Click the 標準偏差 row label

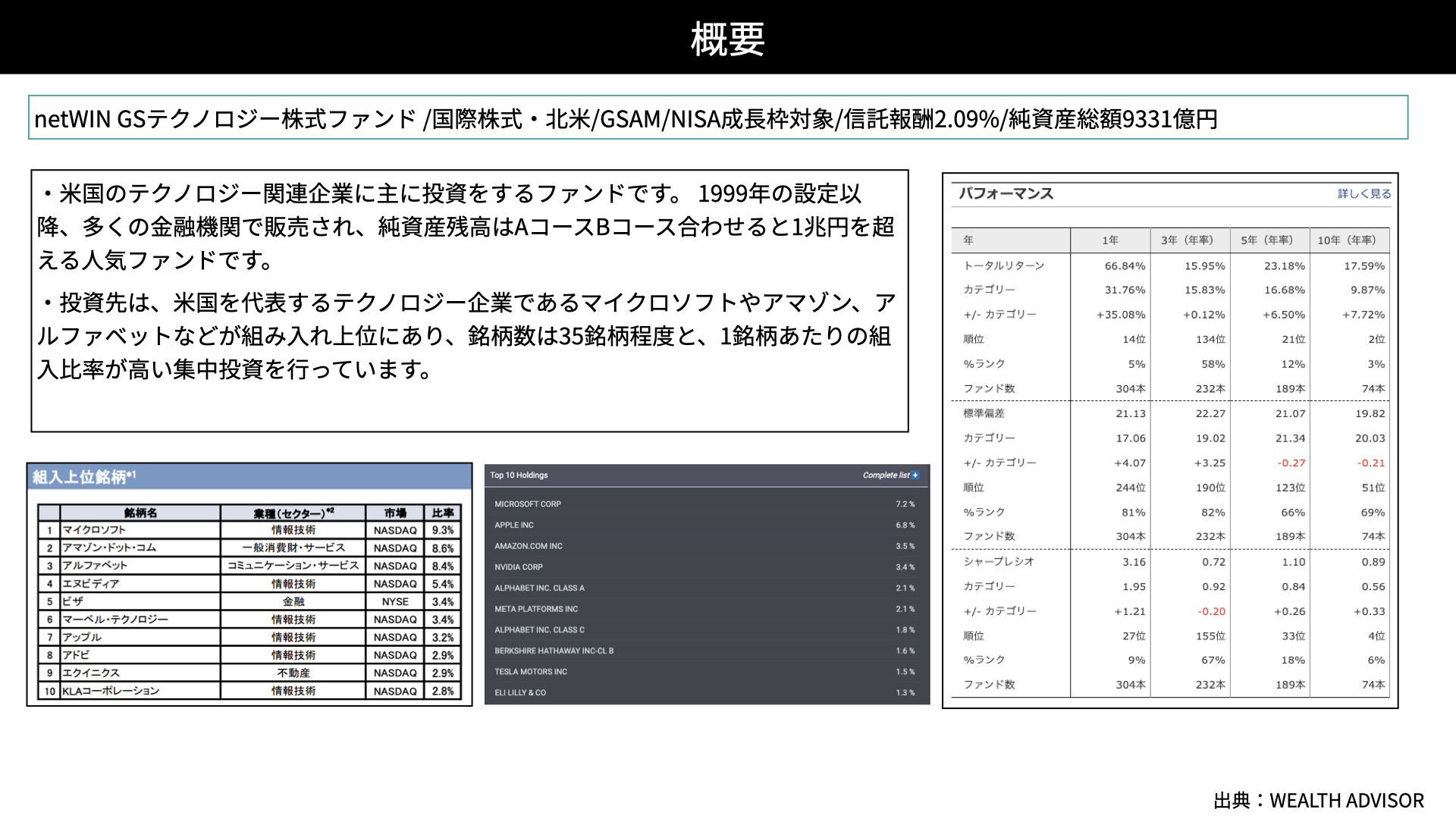[x=984, y=413]
